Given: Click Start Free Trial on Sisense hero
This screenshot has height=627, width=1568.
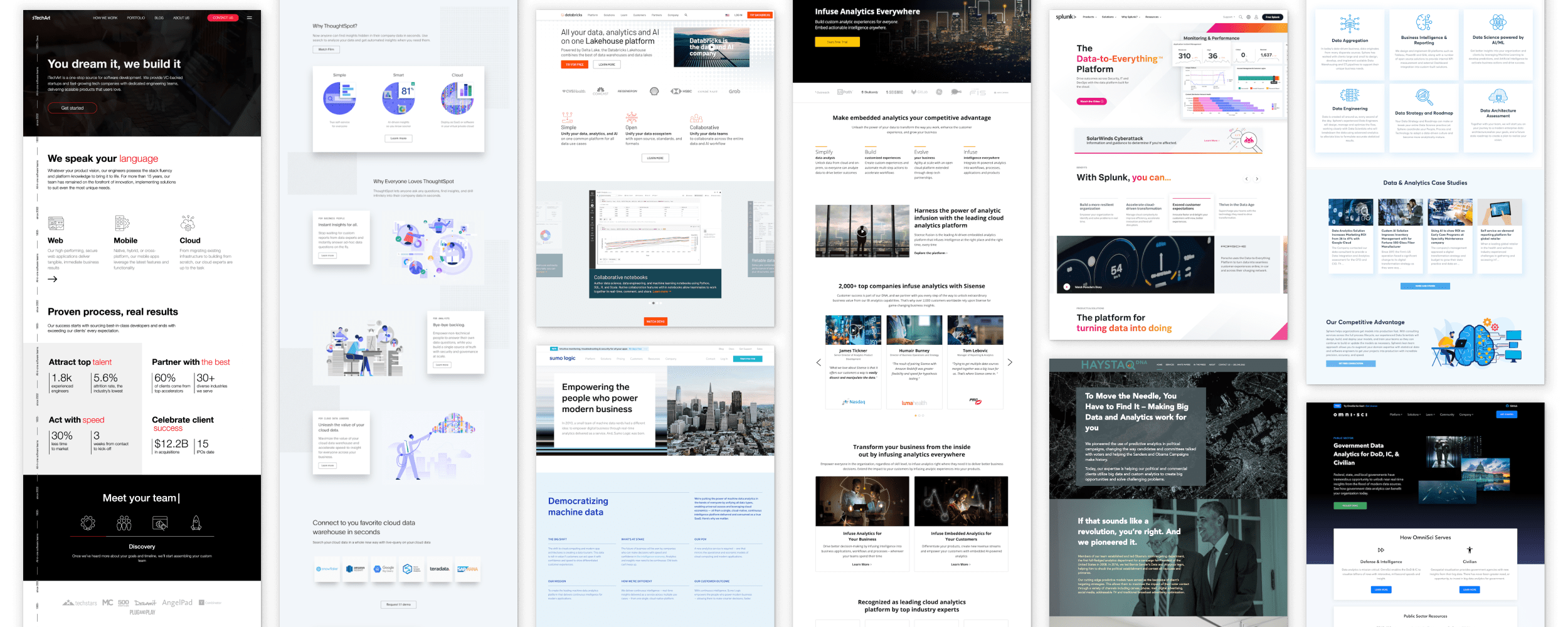Looking at the screenshot, I should tap(837, 42).
